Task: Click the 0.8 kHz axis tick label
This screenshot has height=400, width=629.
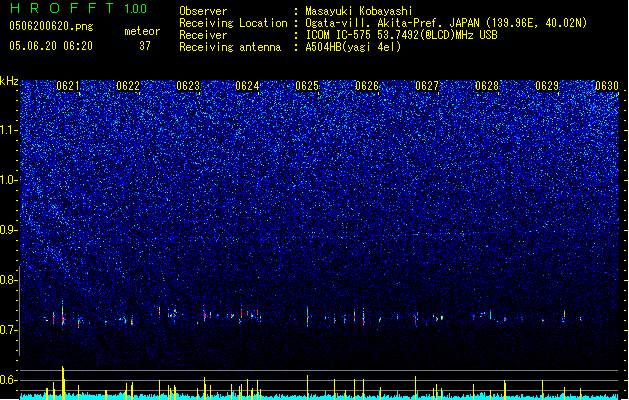Action: pyautogui.click(x=9, y=280)
